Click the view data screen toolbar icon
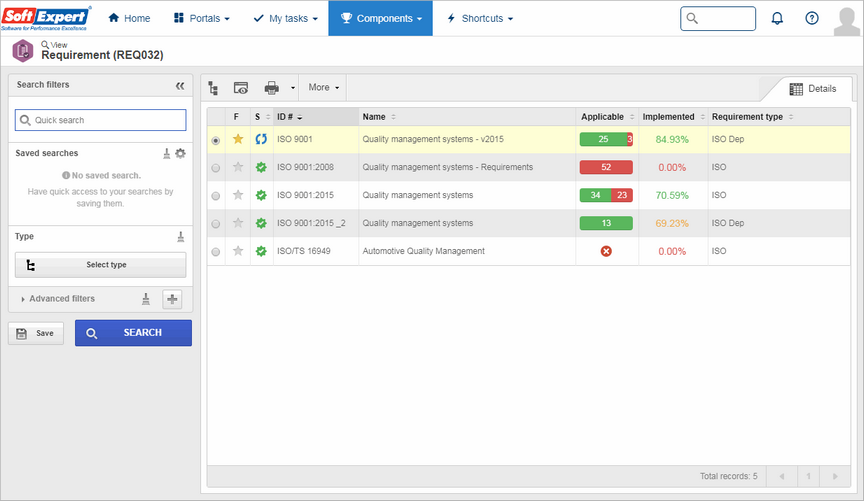 pos(241,88)
